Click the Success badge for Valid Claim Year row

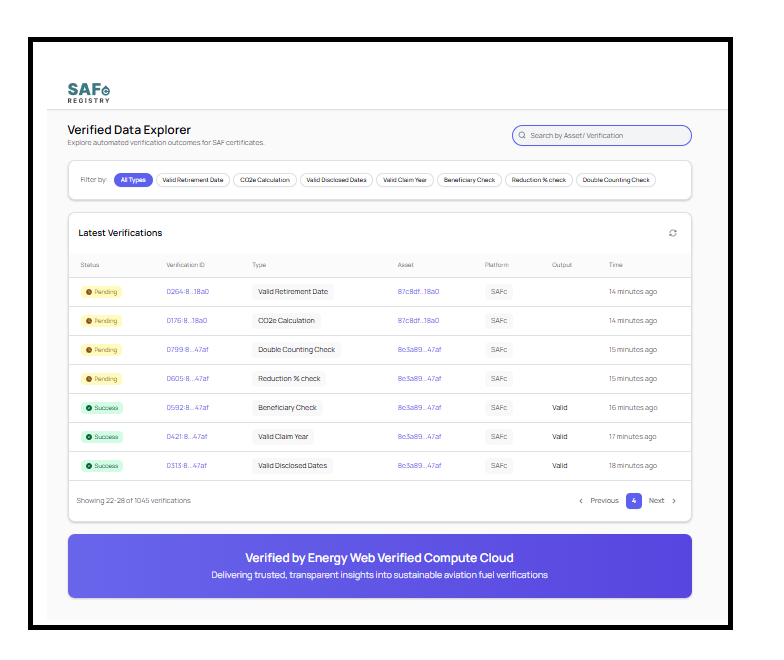102,437
